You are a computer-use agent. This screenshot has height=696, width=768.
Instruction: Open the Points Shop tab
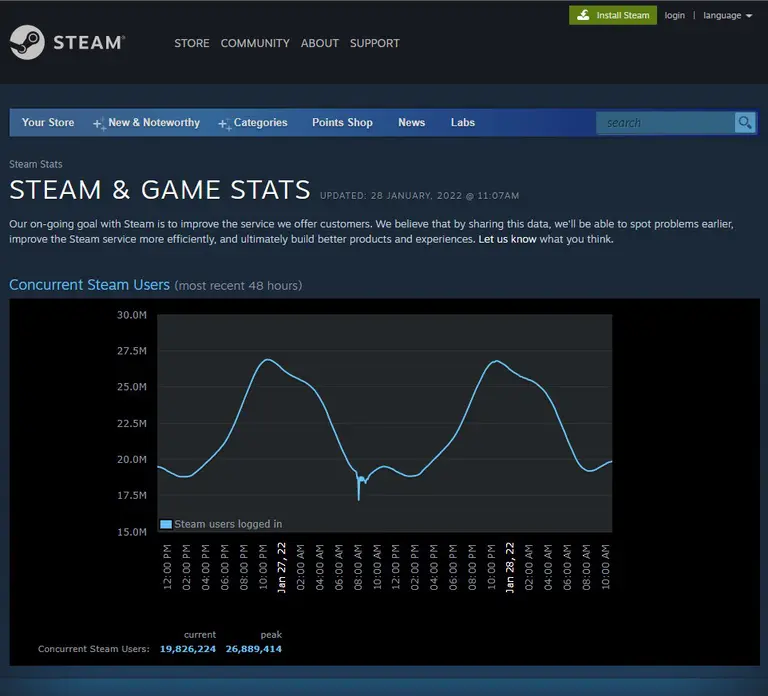pyautogui.click(x=342, y=122)
